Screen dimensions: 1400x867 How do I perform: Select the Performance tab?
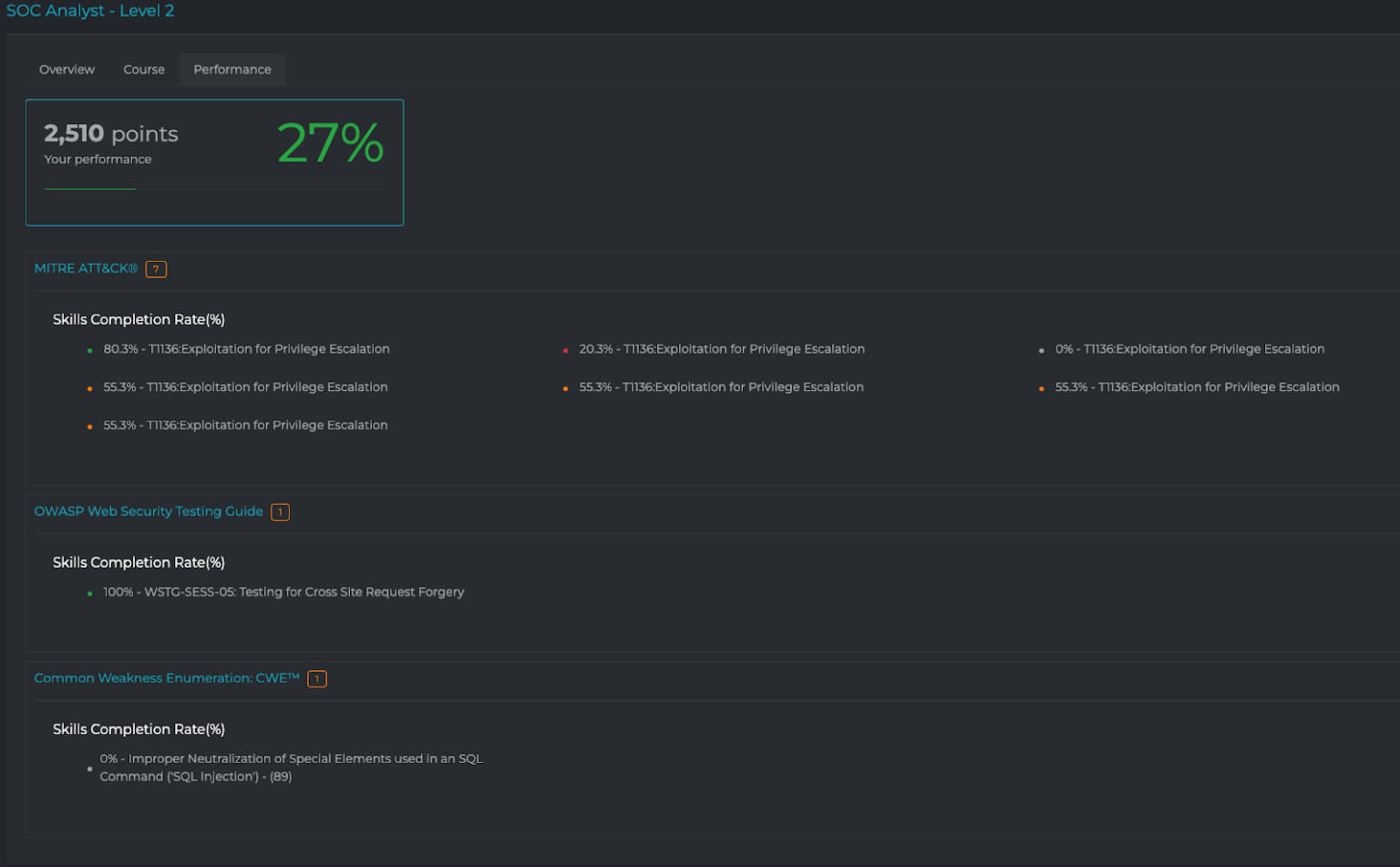coord(232,69)
